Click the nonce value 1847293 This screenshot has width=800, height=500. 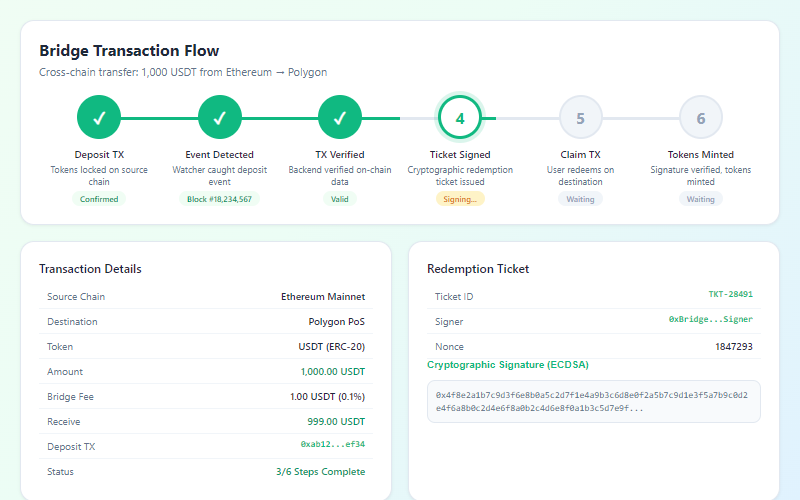(734, 346)
